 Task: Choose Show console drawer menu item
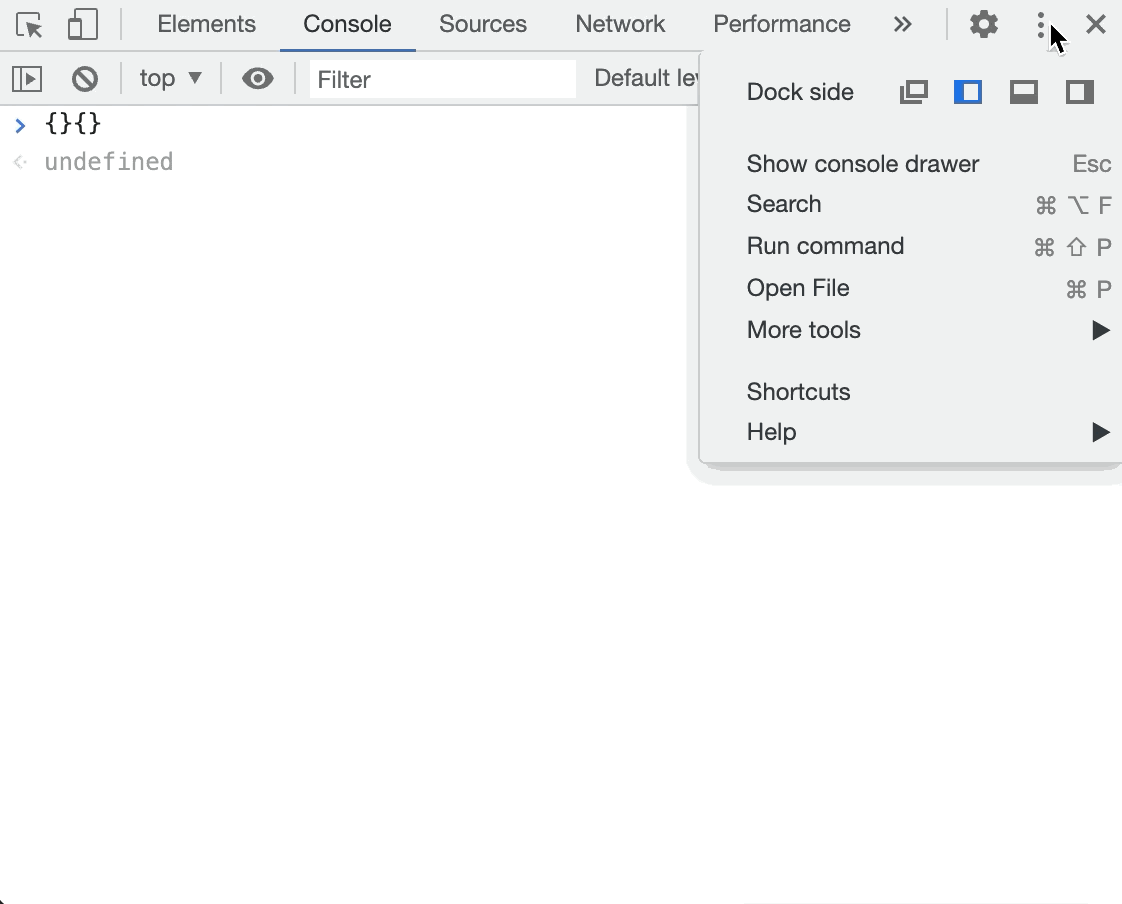point(910,164)
